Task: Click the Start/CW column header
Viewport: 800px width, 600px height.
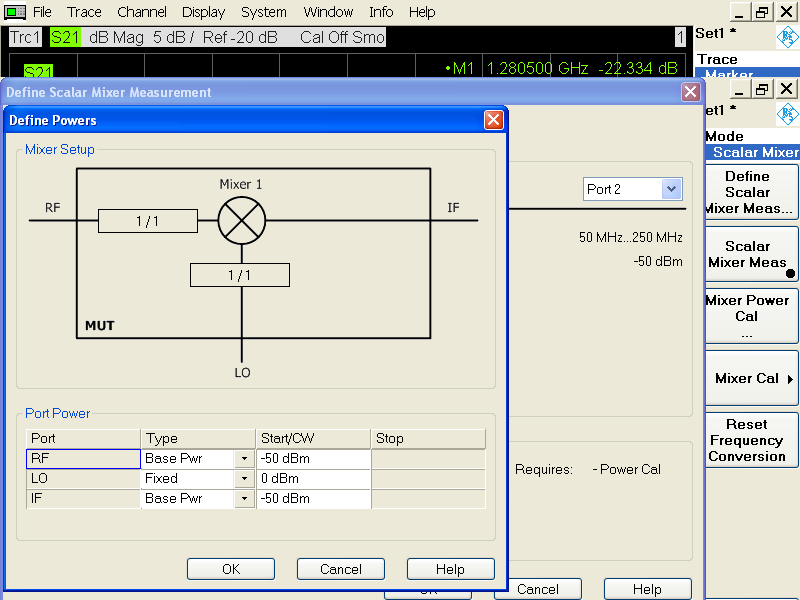Action: pyautogui.click(x=313, y=439)
